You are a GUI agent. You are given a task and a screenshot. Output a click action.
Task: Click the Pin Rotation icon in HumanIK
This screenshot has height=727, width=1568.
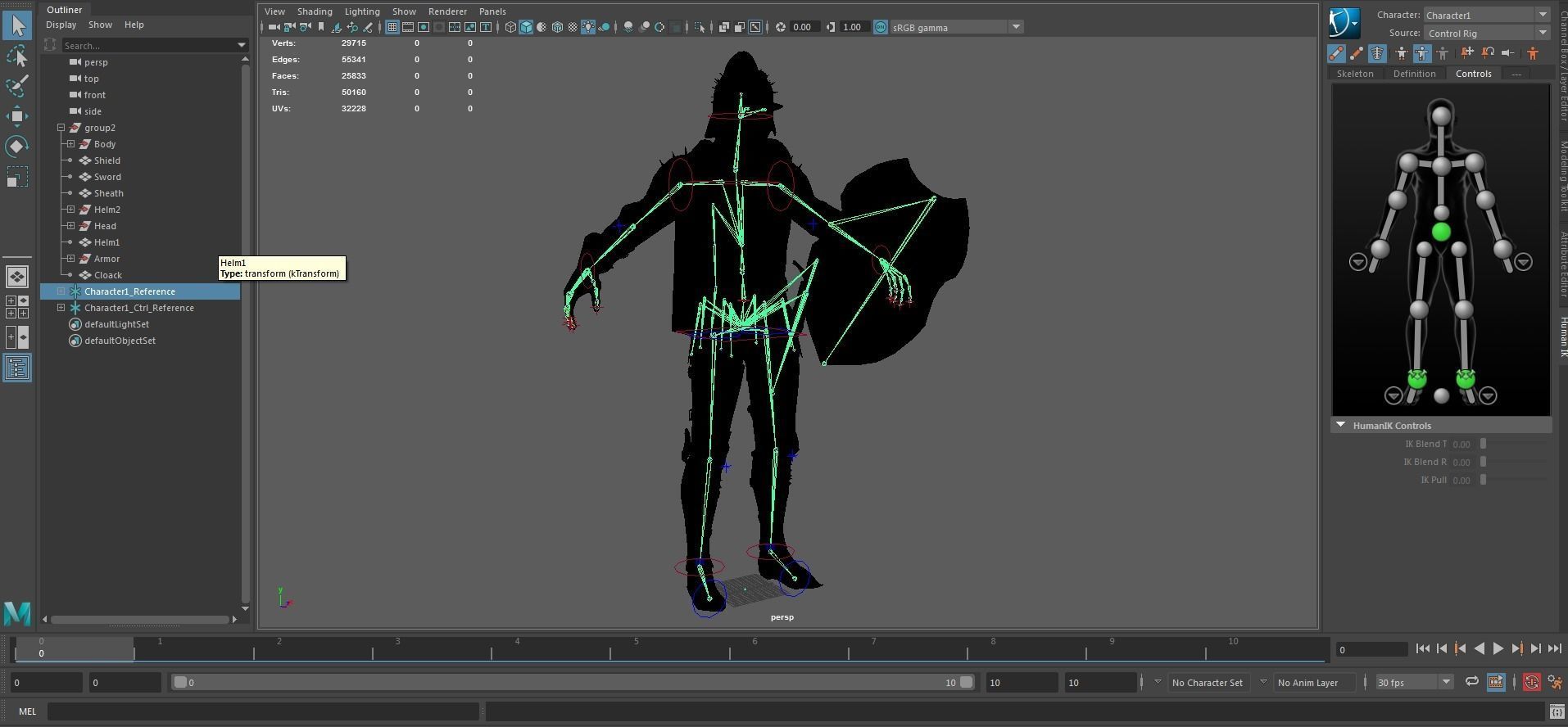[1488, 53]
